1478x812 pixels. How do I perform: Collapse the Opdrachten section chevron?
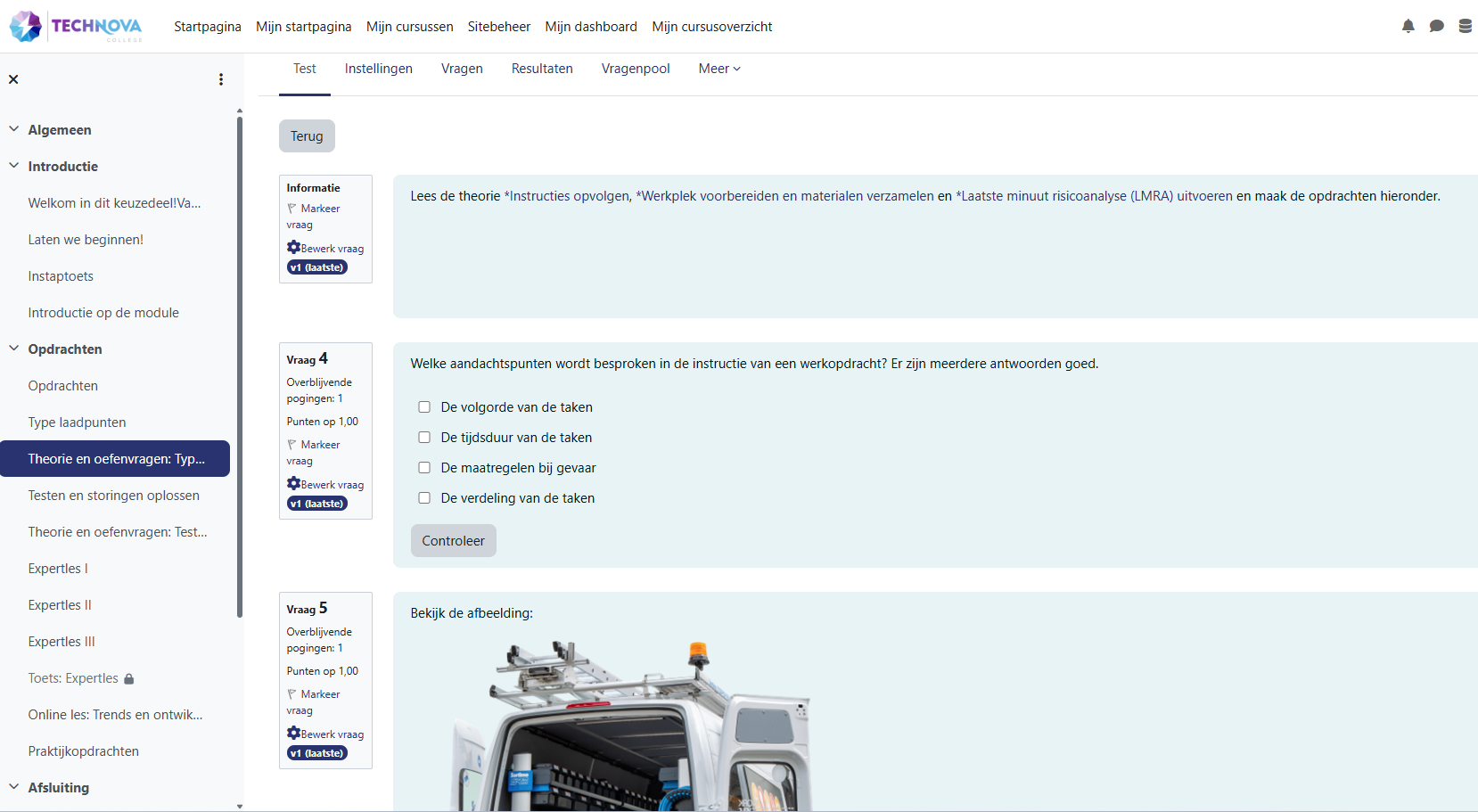click(14, 349)
